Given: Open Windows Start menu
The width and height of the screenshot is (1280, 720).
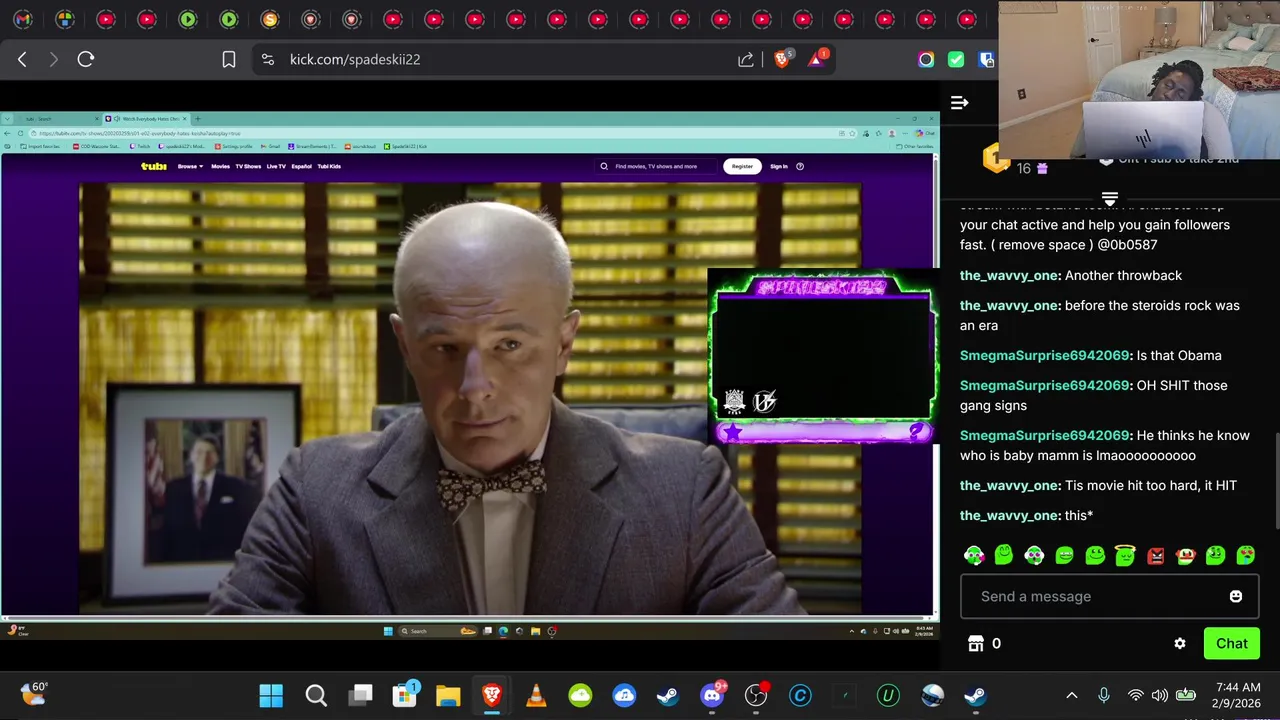Looking at the screenshot, I should 271,695.
